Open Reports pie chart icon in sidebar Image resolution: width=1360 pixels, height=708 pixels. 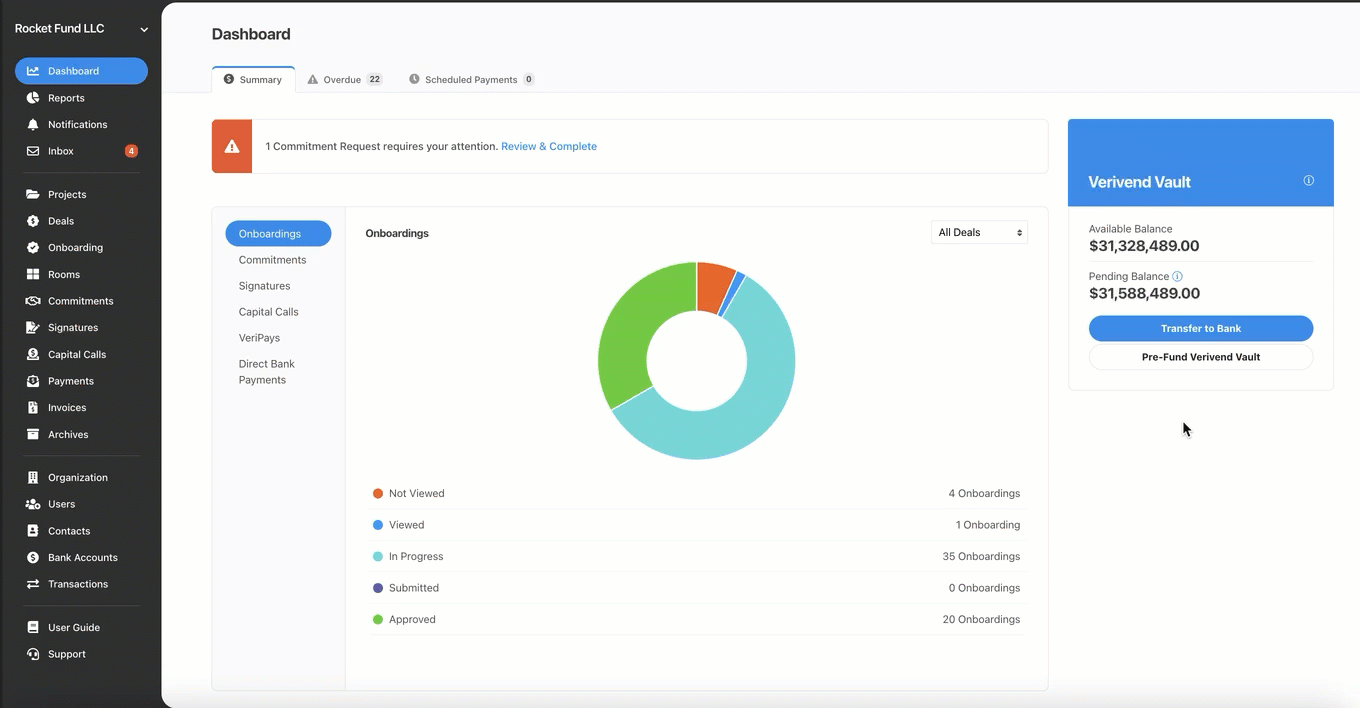tap(33, 98)
